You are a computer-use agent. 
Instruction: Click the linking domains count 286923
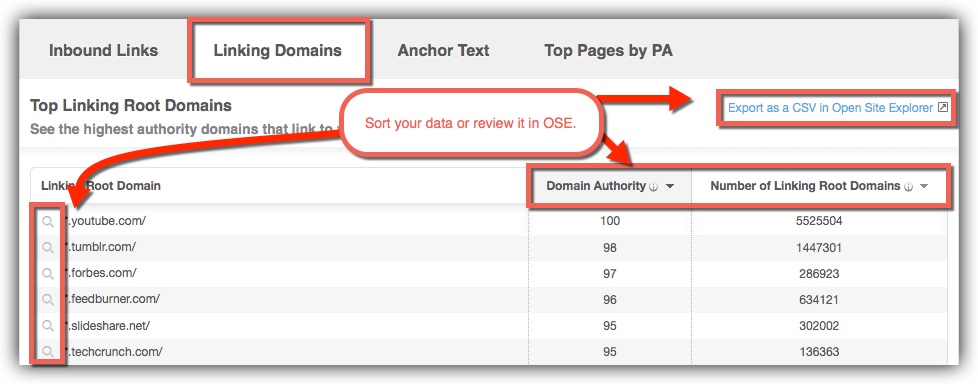click(x=819, y=274)
